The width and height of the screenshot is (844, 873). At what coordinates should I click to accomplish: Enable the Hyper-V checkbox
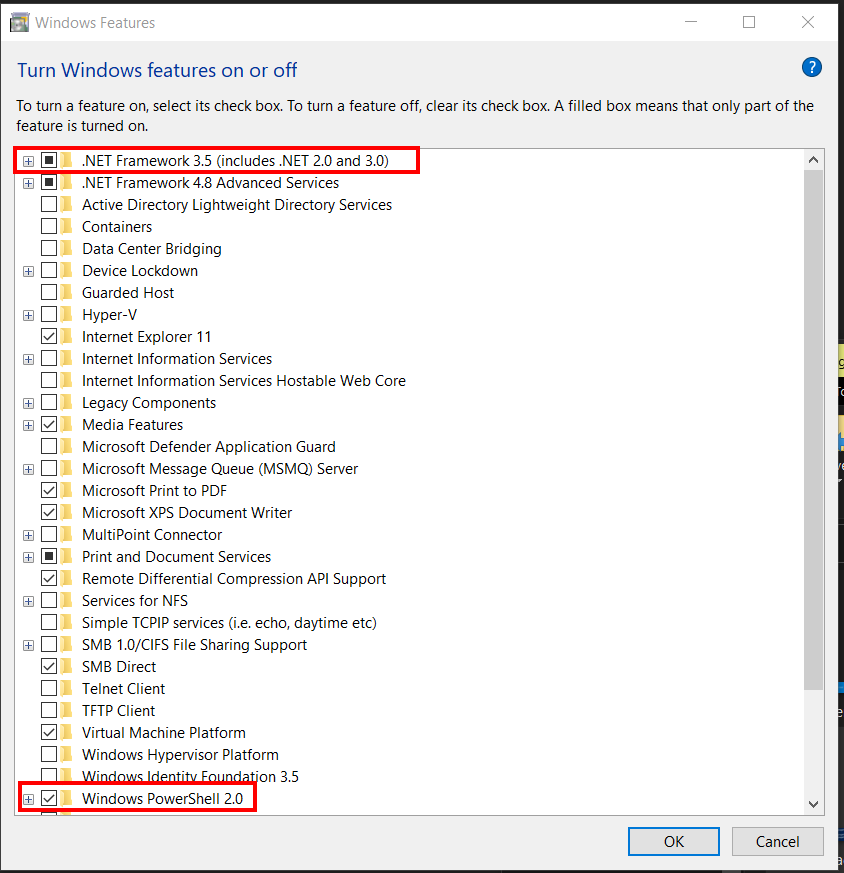coord(49,314)
